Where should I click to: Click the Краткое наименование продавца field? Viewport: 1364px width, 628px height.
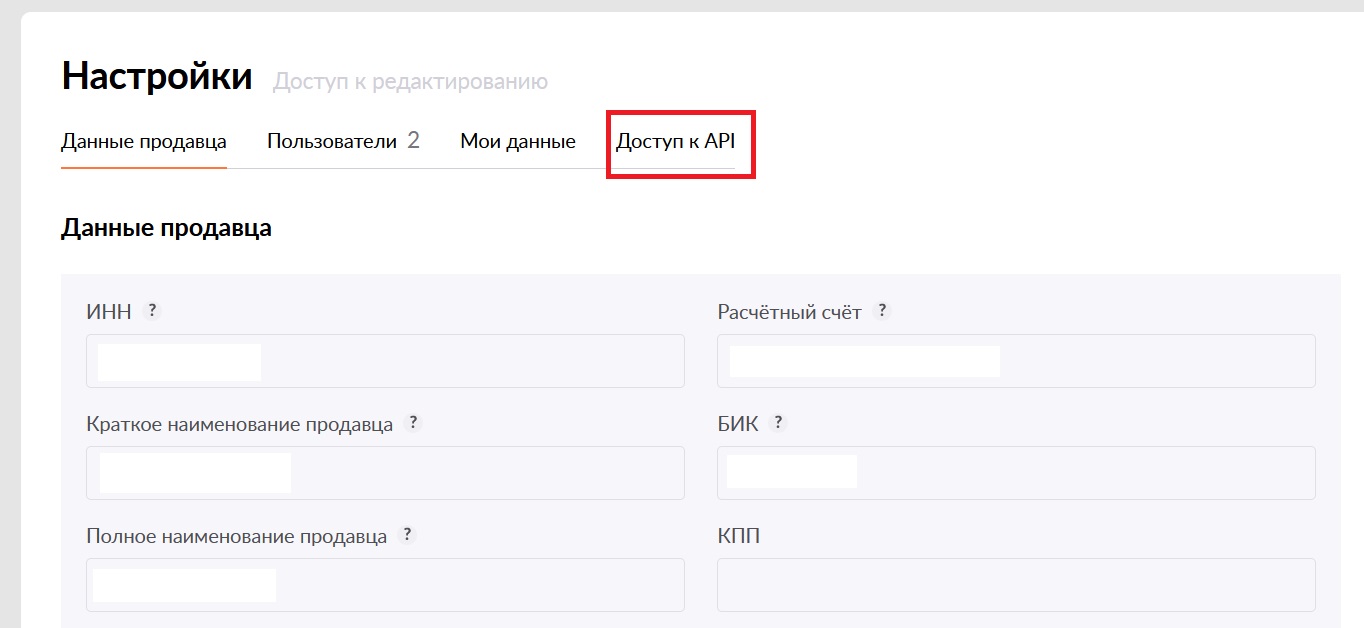click(385, 473)
